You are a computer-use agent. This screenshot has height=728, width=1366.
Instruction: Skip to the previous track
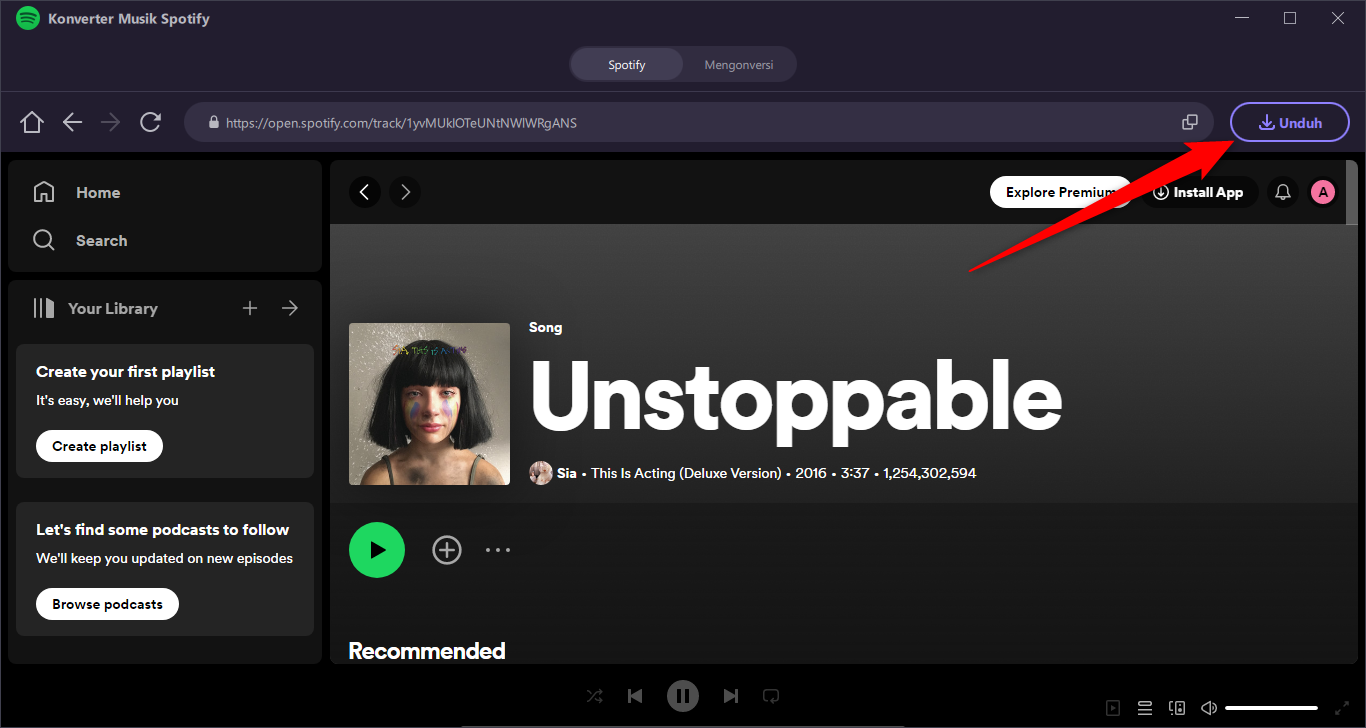click(635, 696)
